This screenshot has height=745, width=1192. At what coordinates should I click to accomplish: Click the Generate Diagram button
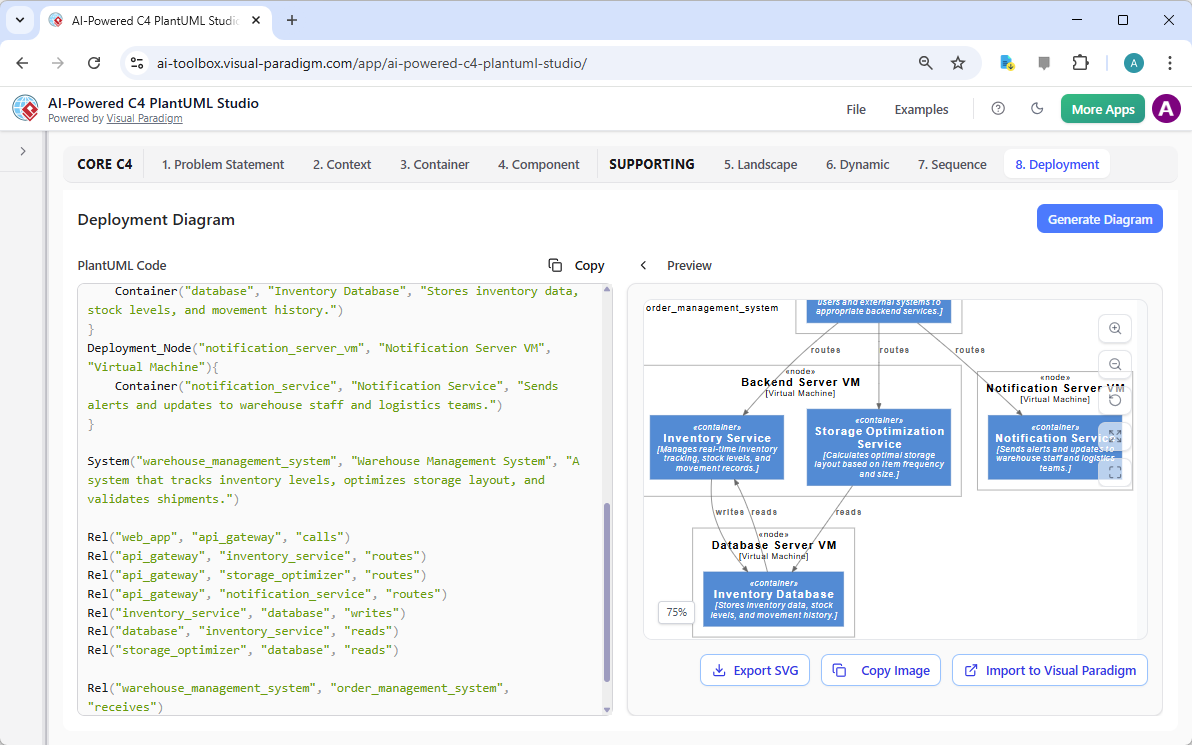pyautogui.click(x=1099, y=218)
